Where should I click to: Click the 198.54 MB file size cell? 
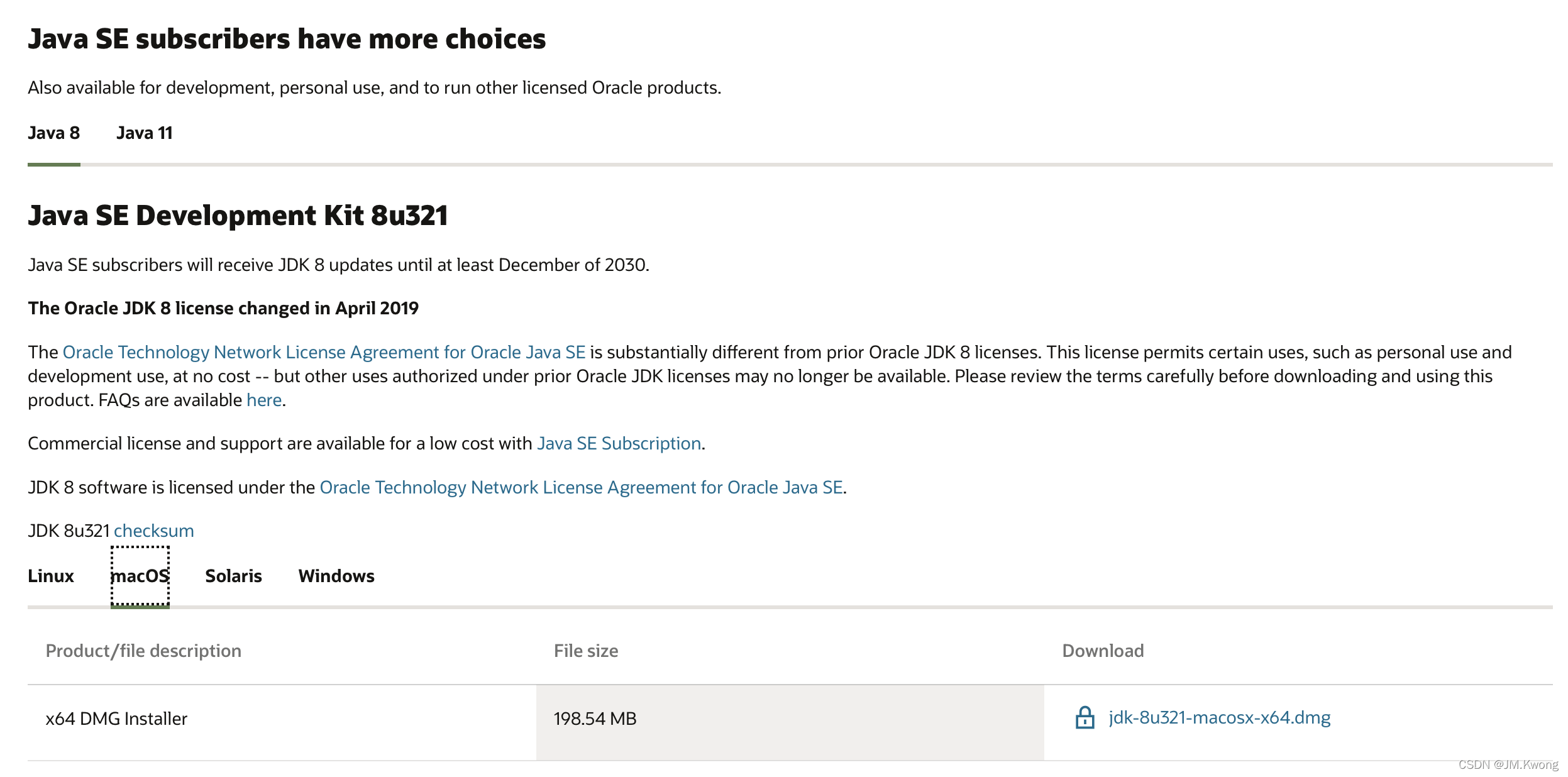click(x=595, y=719)
